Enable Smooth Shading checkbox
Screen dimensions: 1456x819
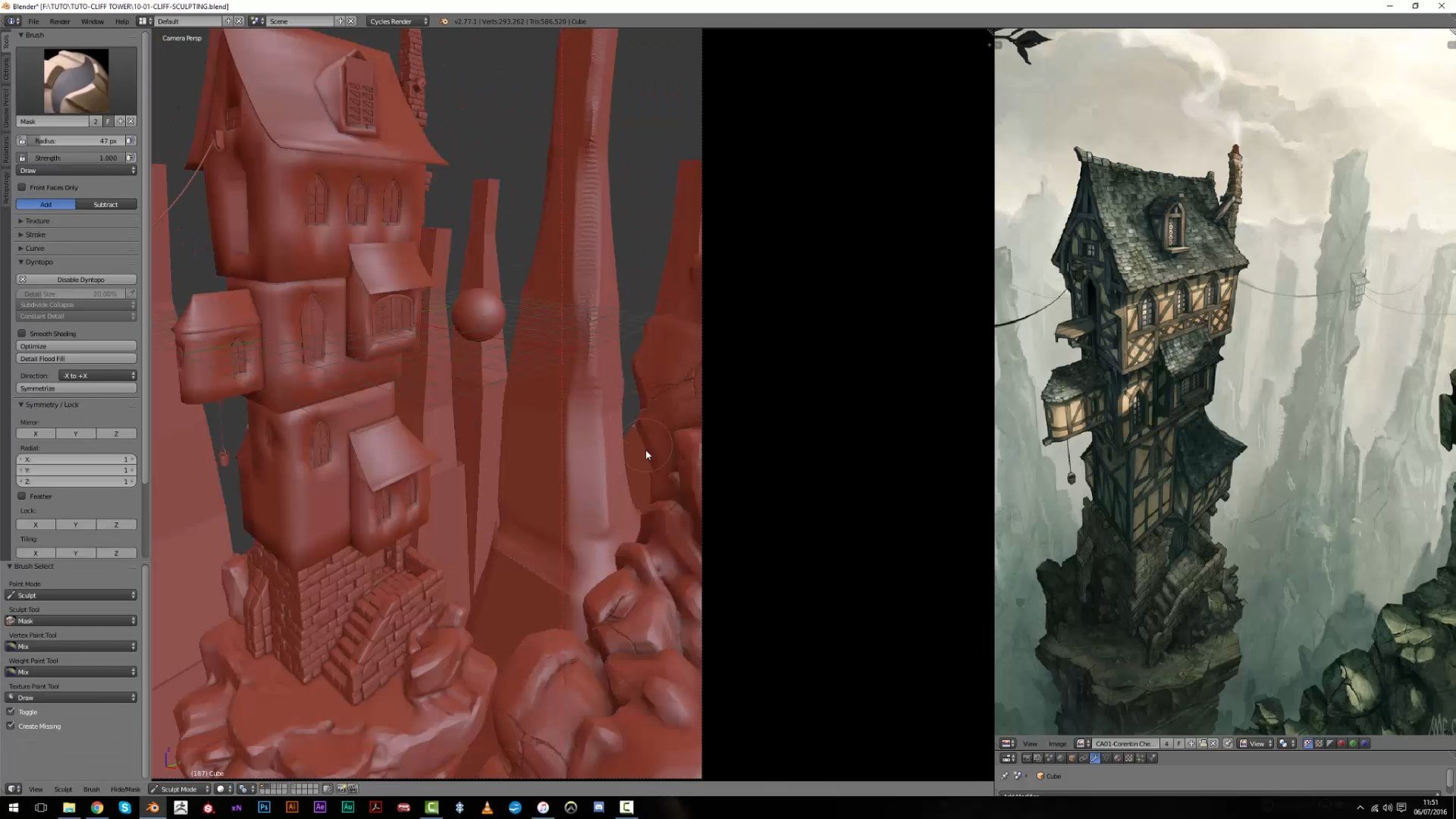click(22, 334)
